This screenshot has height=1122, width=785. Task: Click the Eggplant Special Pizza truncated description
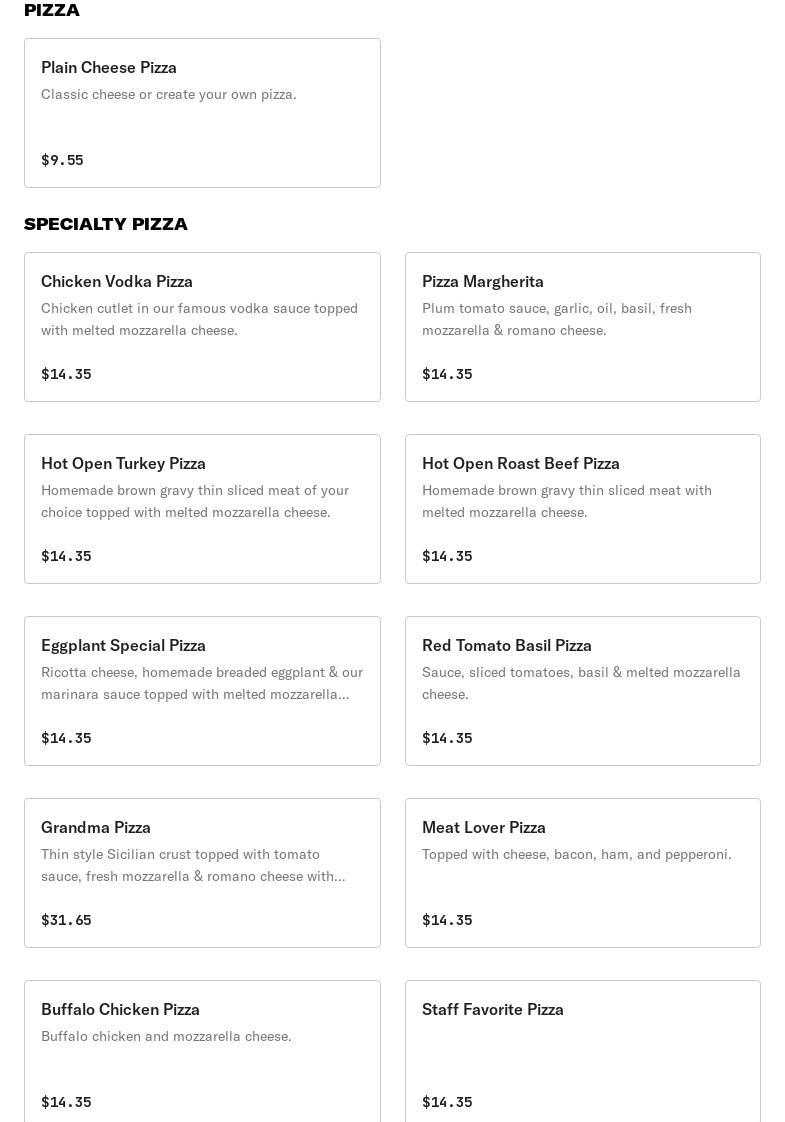(202, 683)
